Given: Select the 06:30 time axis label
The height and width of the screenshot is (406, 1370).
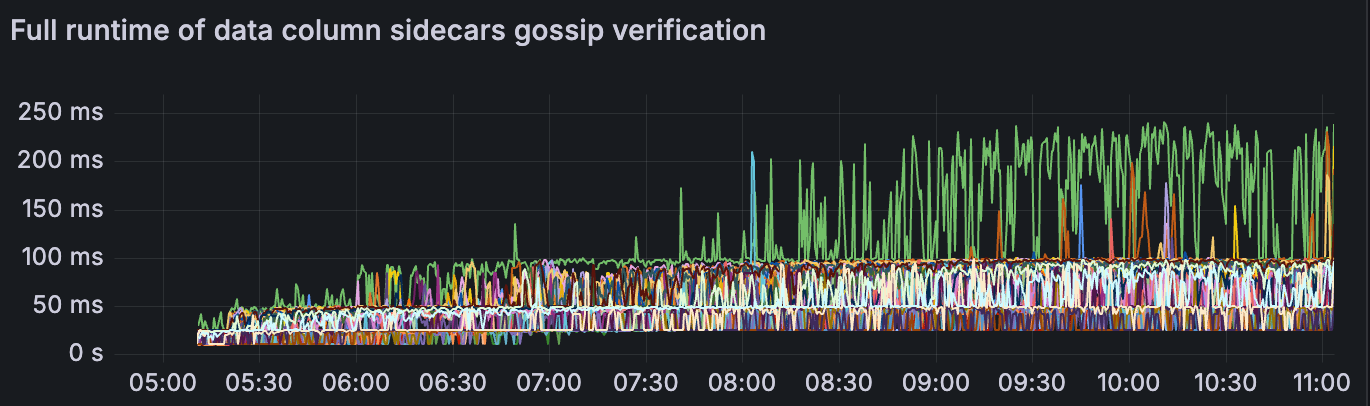Looking at the screenshot, I should [x=452, y=384].
